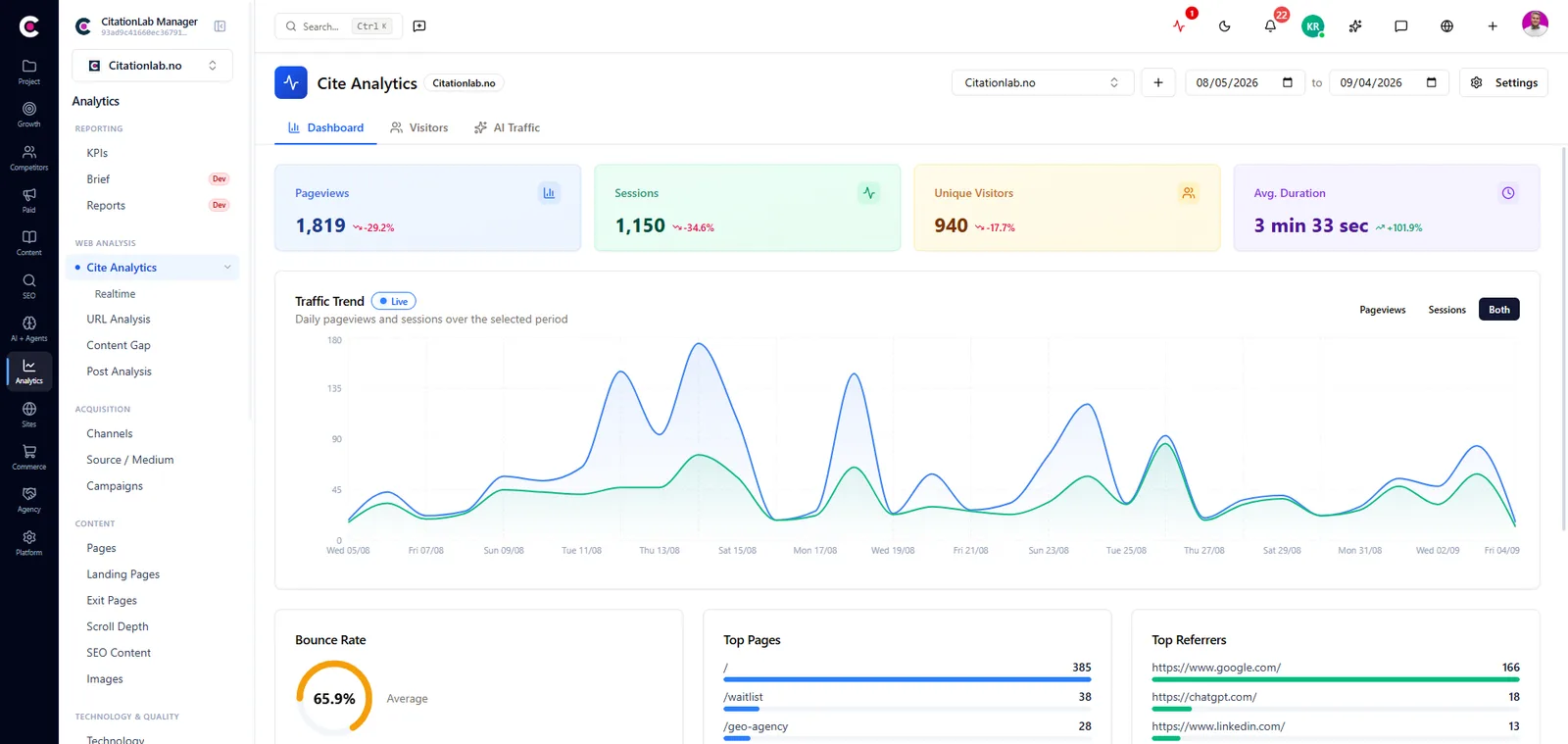Viewport: 1568px width, 744px height.
Task: Open the user profile photo menu
Action: pos(1535,24)
